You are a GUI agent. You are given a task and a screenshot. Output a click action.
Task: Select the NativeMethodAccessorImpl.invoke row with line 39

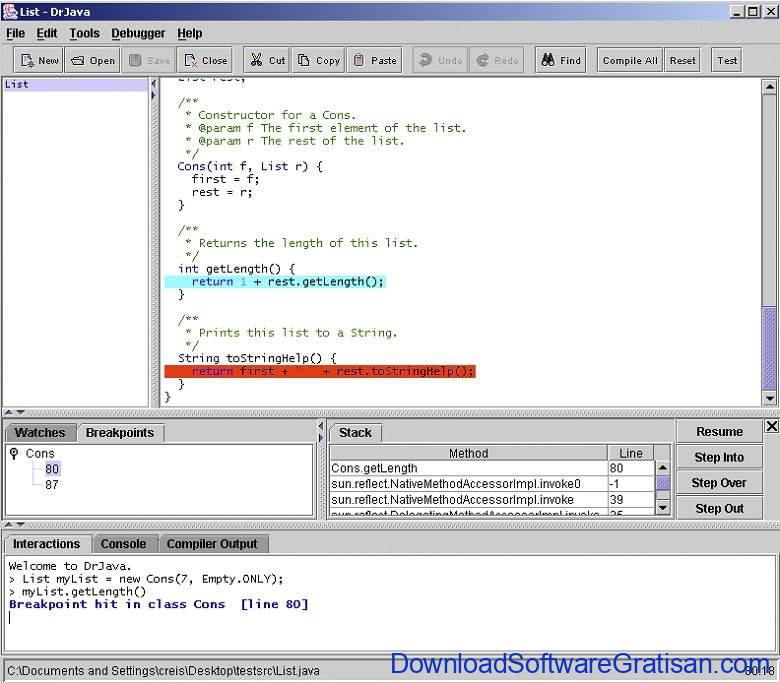pyautogui.click(x=492, y=499)
